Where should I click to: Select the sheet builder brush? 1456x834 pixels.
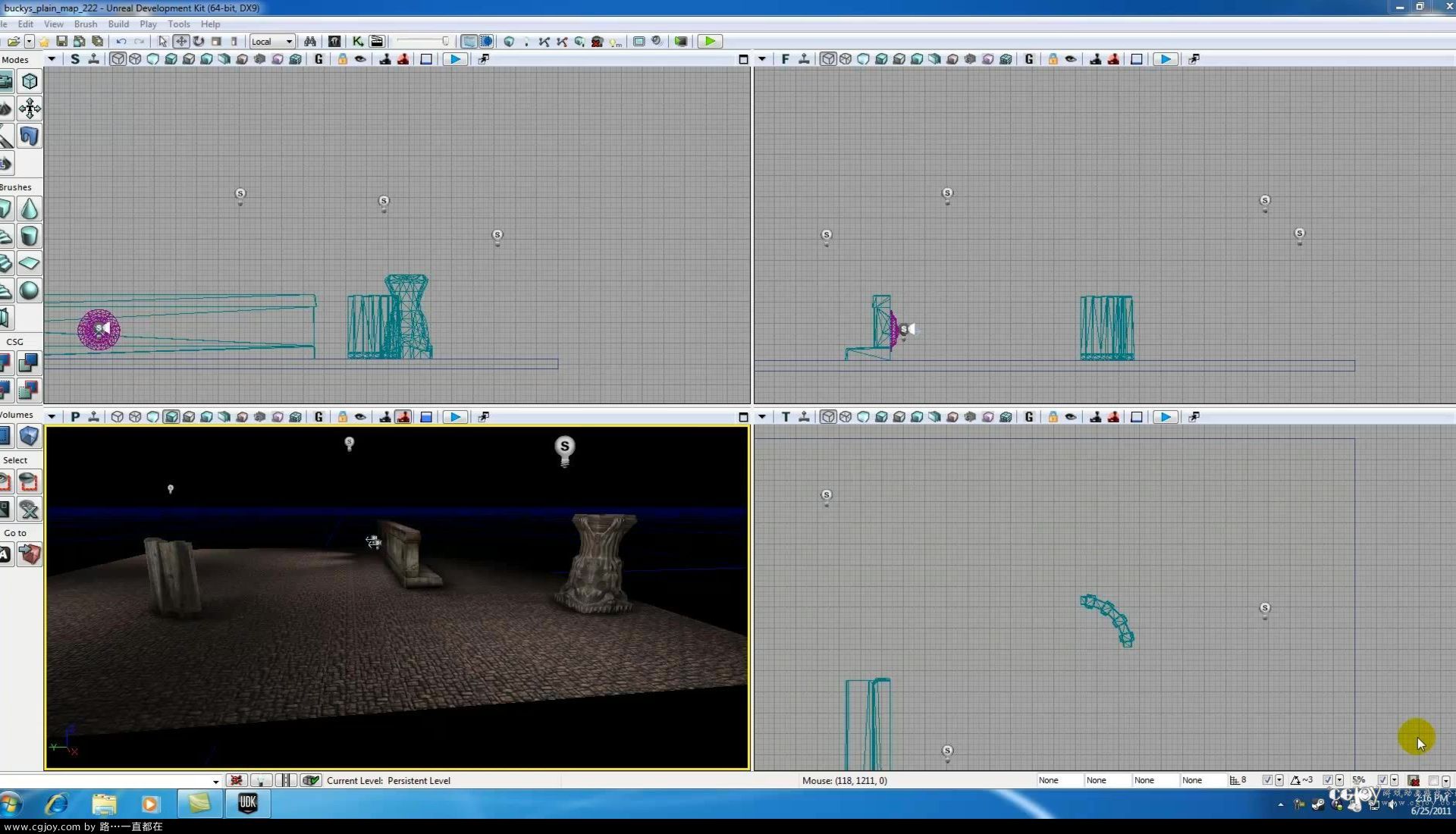pos(30,263)
